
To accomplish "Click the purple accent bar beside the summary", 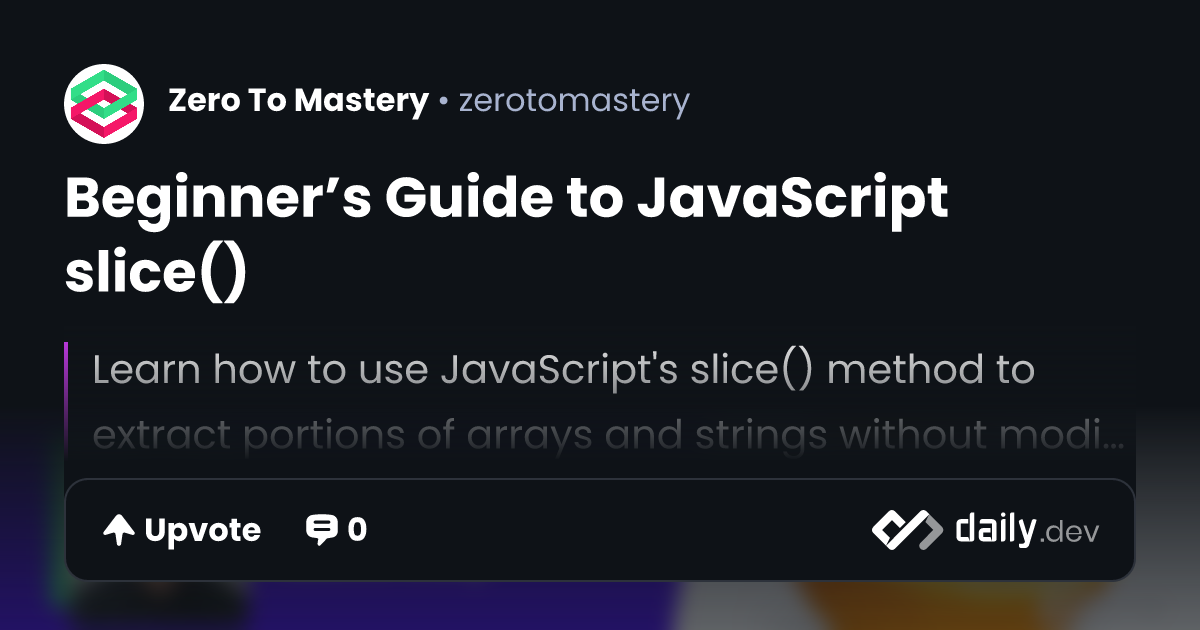I will [66, 400].
